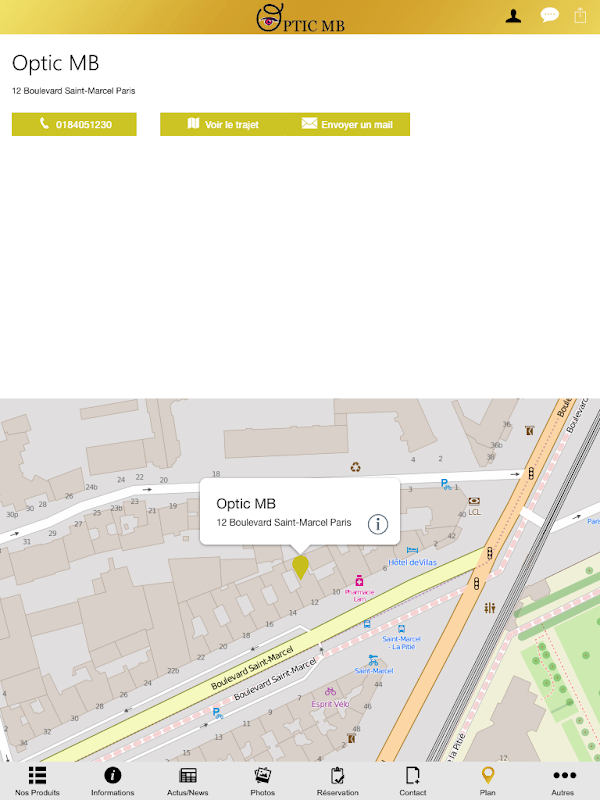Open Autres more options tab
Screen dimensions: 600x800
click(x=563, y=781)
